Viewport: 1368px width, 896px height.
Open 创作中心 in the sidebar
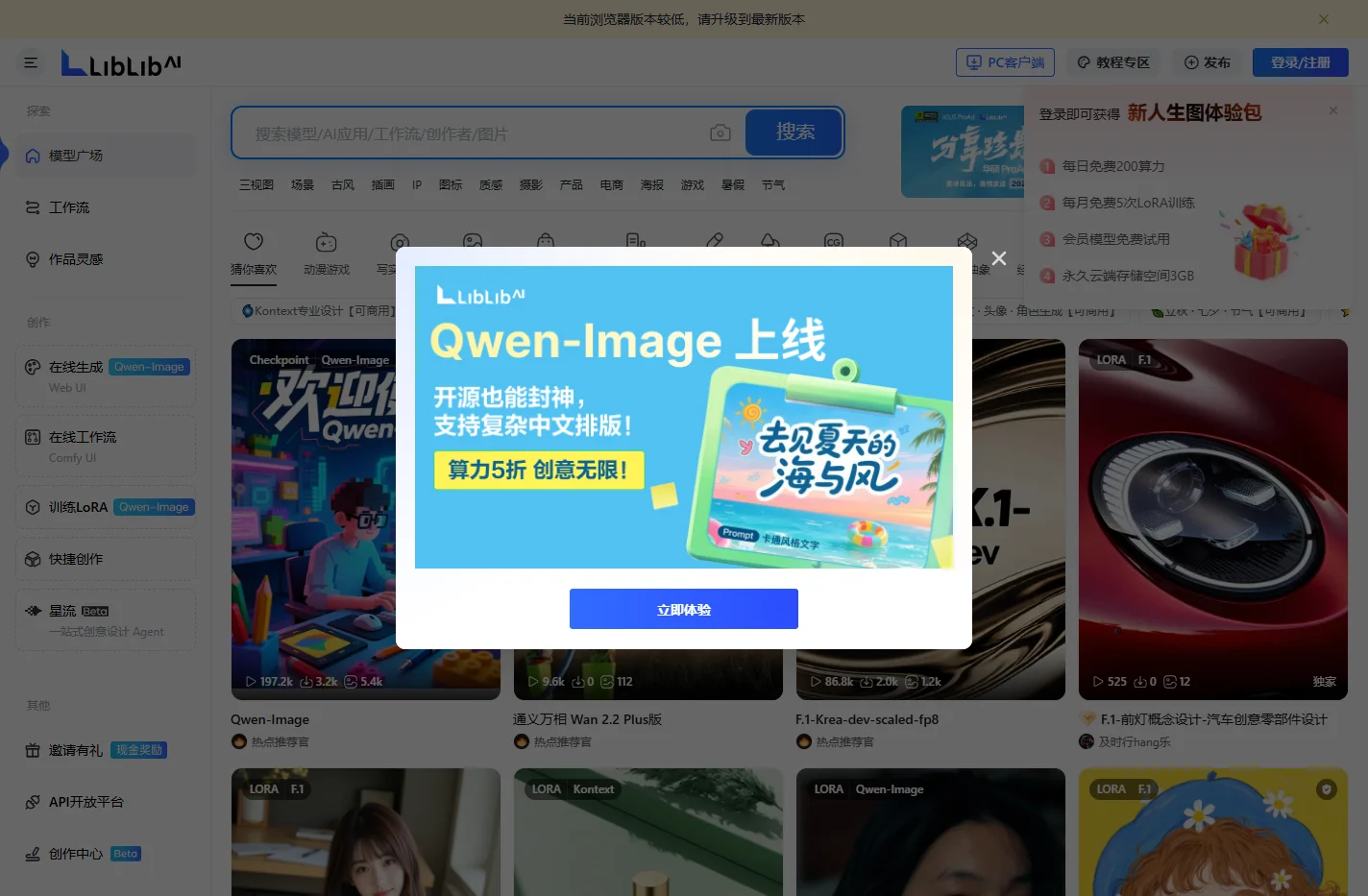[x=106, y=854]
